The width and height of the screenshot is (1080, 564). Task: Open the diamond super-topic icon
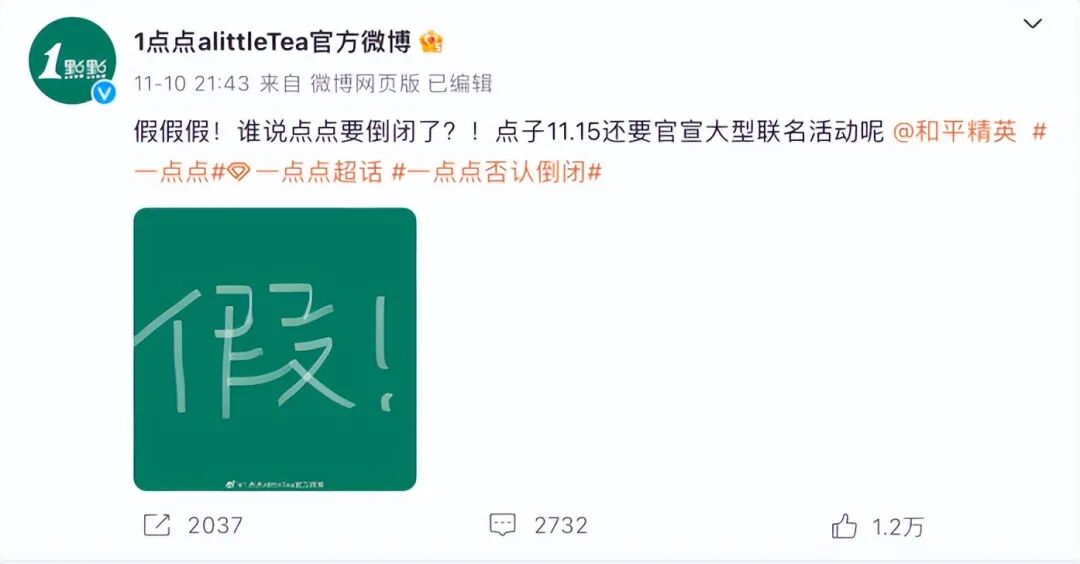238,172
